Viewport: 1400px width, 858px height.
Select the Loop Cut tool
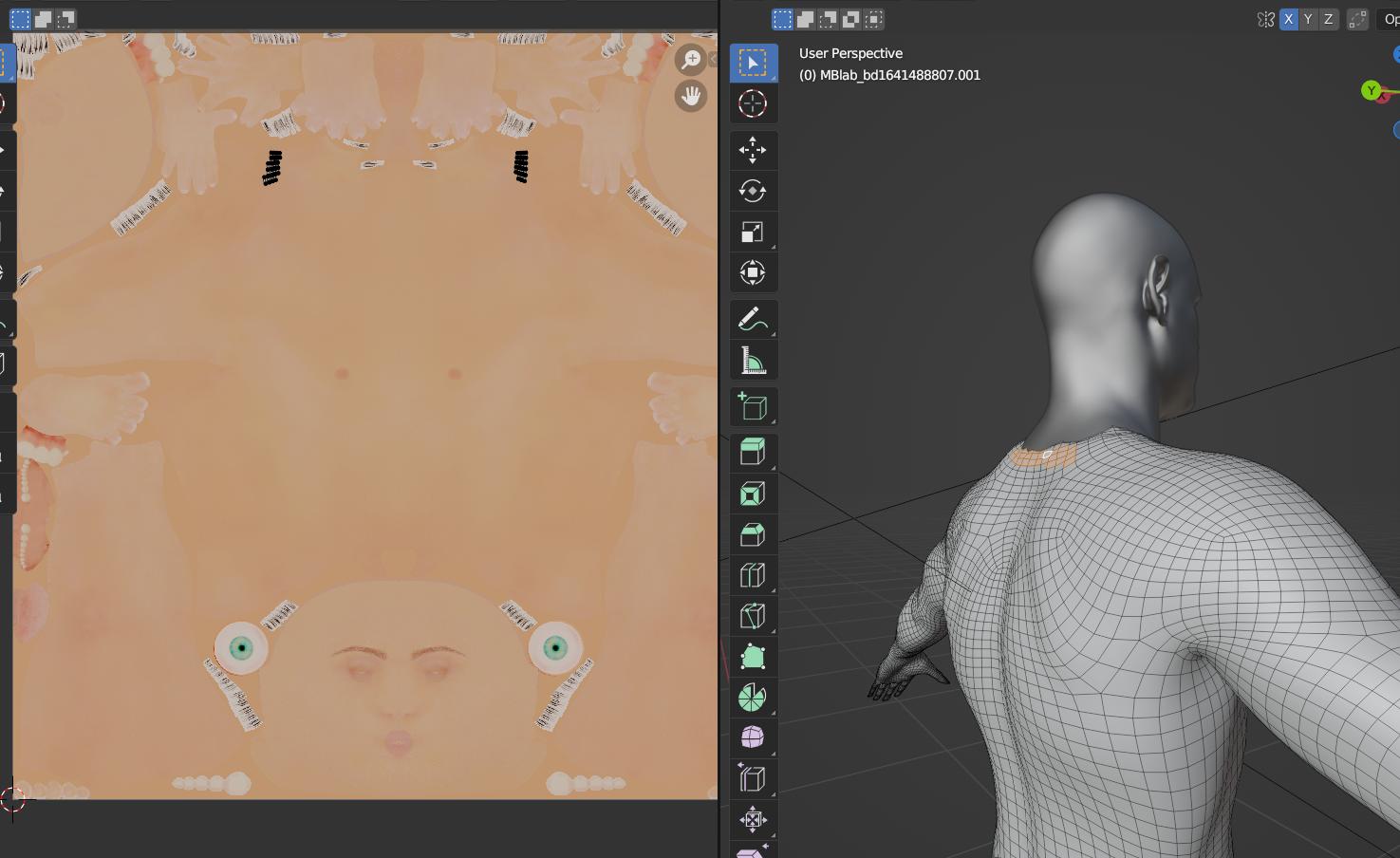coord(753,575)
